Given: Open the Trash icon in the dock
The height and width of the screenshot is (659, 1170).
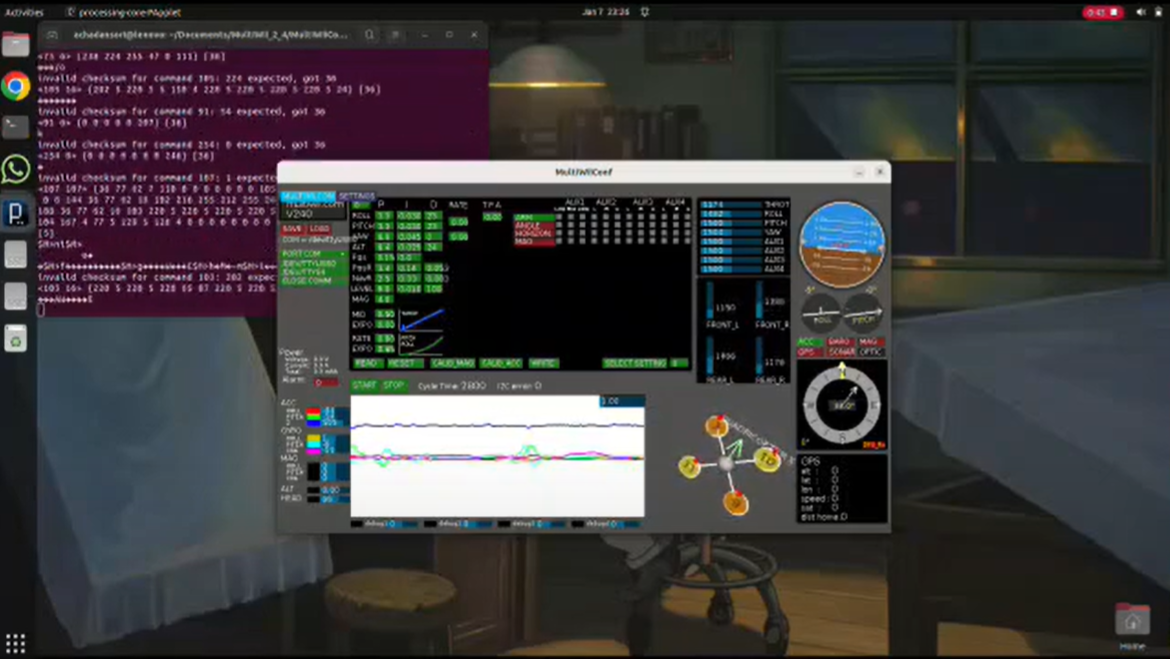Looking at the screenshot, I should click(15, 339).
